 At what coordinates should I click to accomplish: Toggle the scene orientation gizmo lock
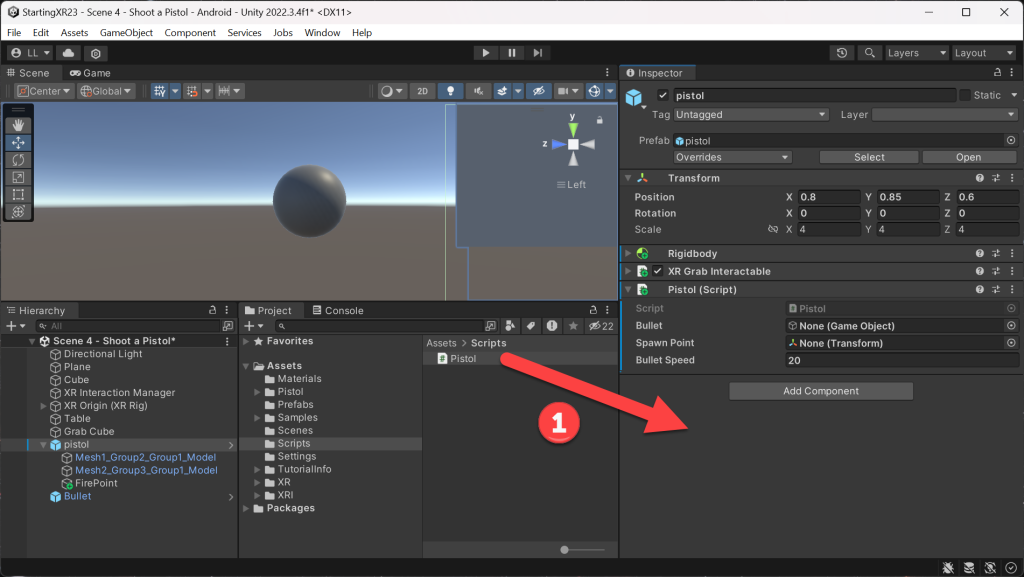click(600, 120)
